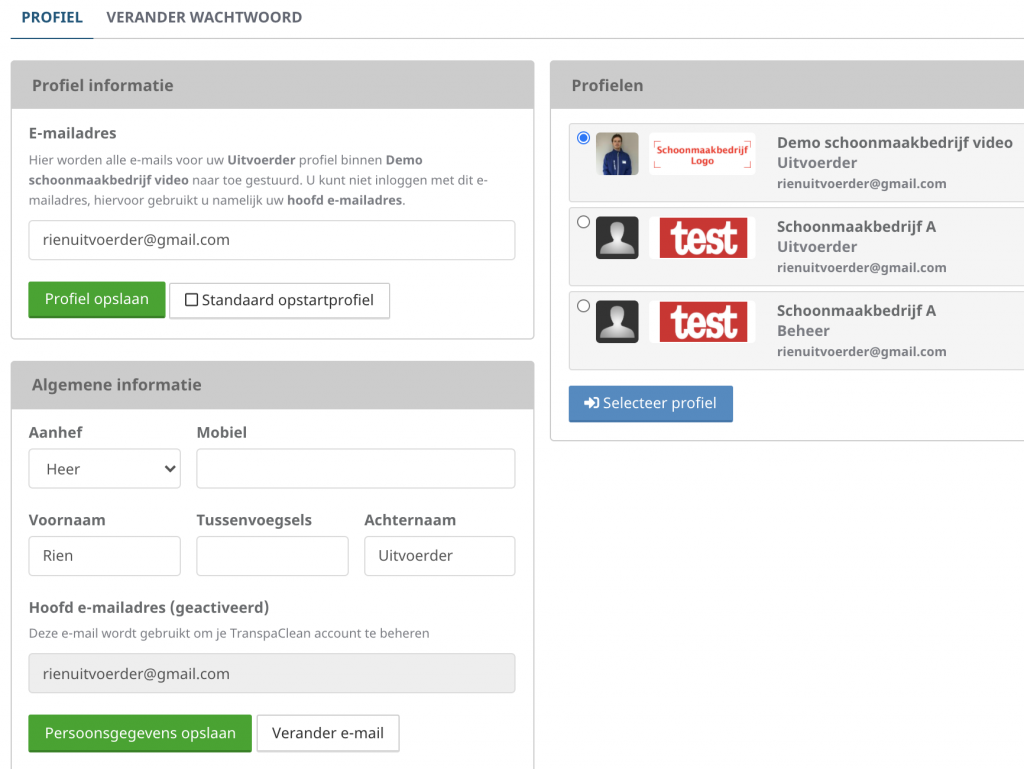This screenshot has height=769, width=1024.
Task: Click the Schoonmaakbedrijf A Uitvoerder silhouette avatar
Action: pos(617,238)
